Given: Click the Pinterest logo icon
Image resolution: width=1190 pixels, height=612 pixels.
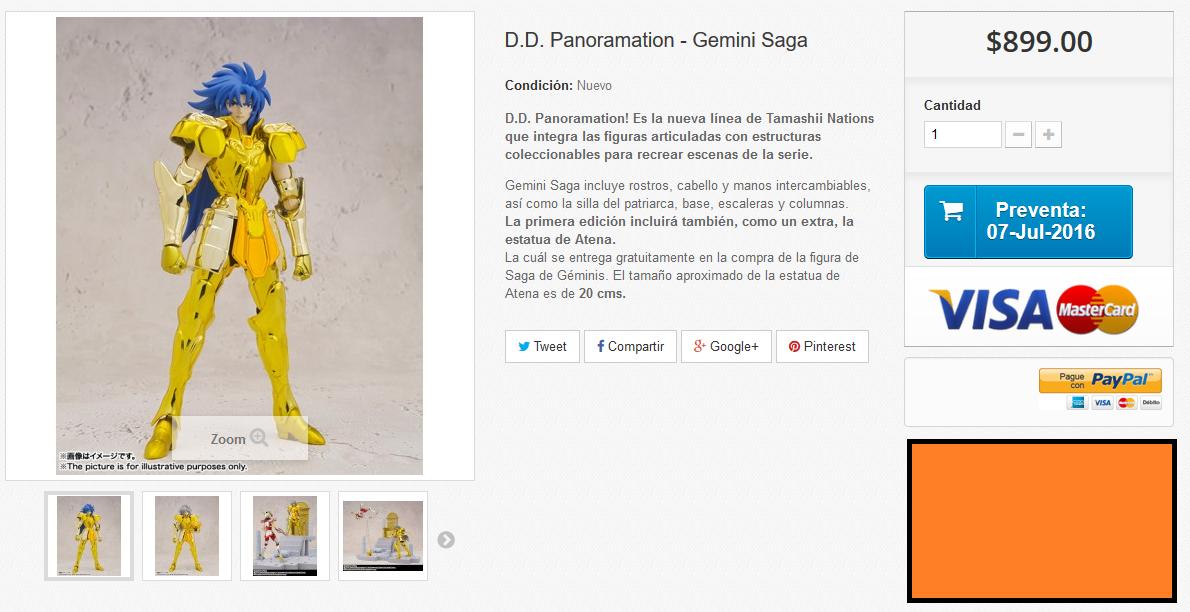Looking at the screenshot, I should (794, 346).
